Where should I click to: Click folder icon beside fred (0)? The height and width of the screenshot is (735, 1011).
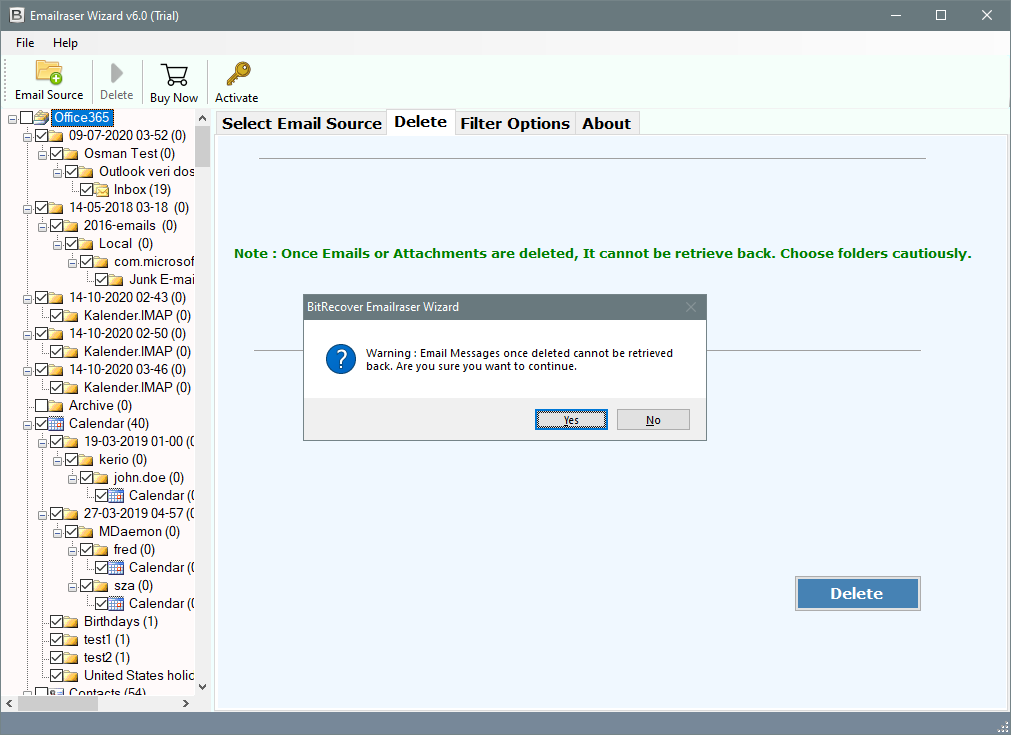coord(101,550)
